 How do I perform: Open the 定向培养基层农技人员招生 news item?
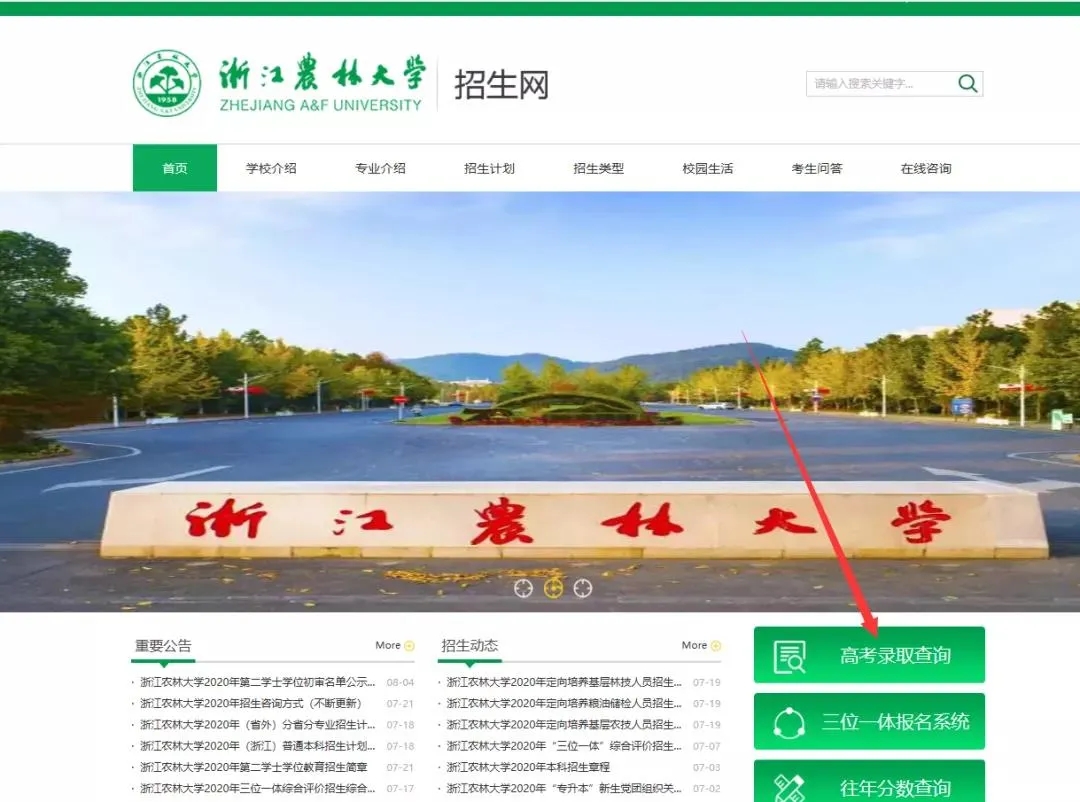(x=564, y=725)
